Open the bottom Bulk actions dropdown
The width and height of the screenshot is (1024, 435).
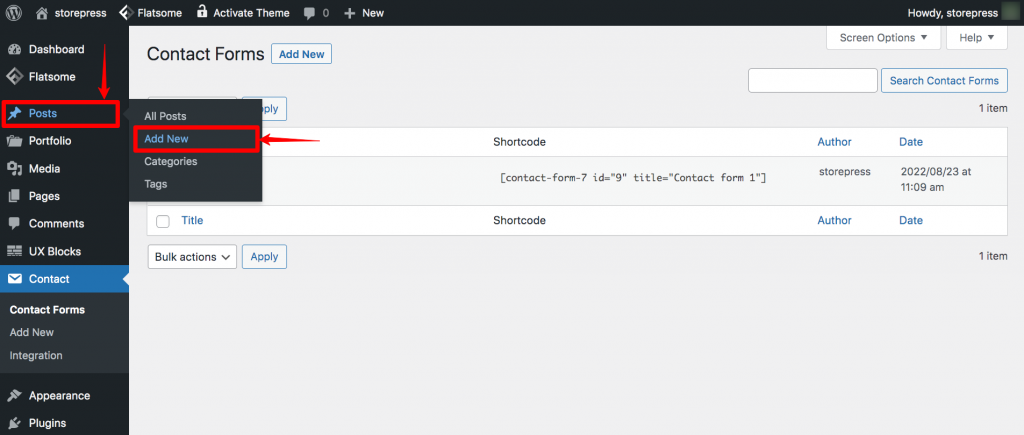[192, 257]
